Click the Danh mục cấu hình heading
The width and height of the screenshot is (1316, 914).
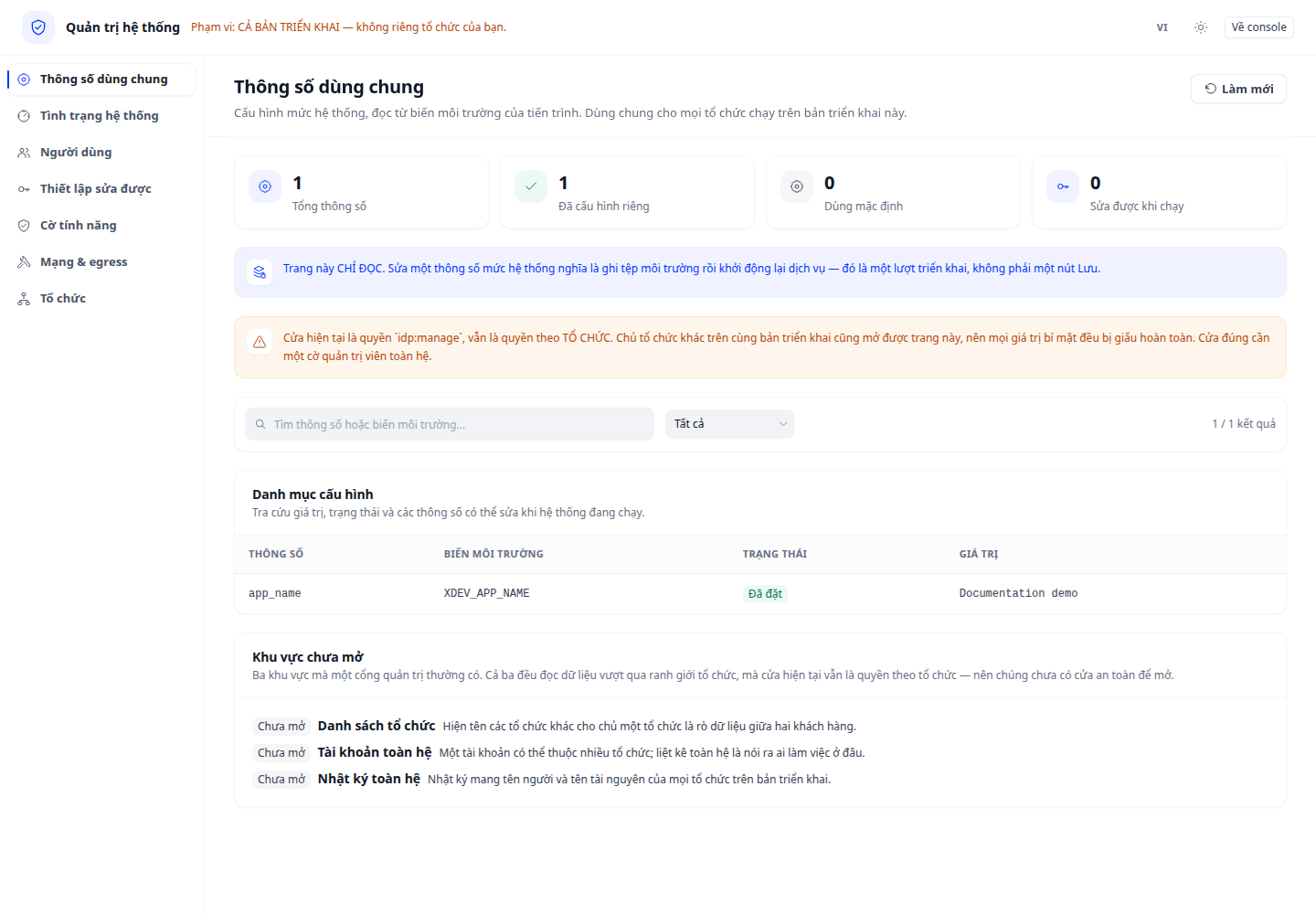313,494
